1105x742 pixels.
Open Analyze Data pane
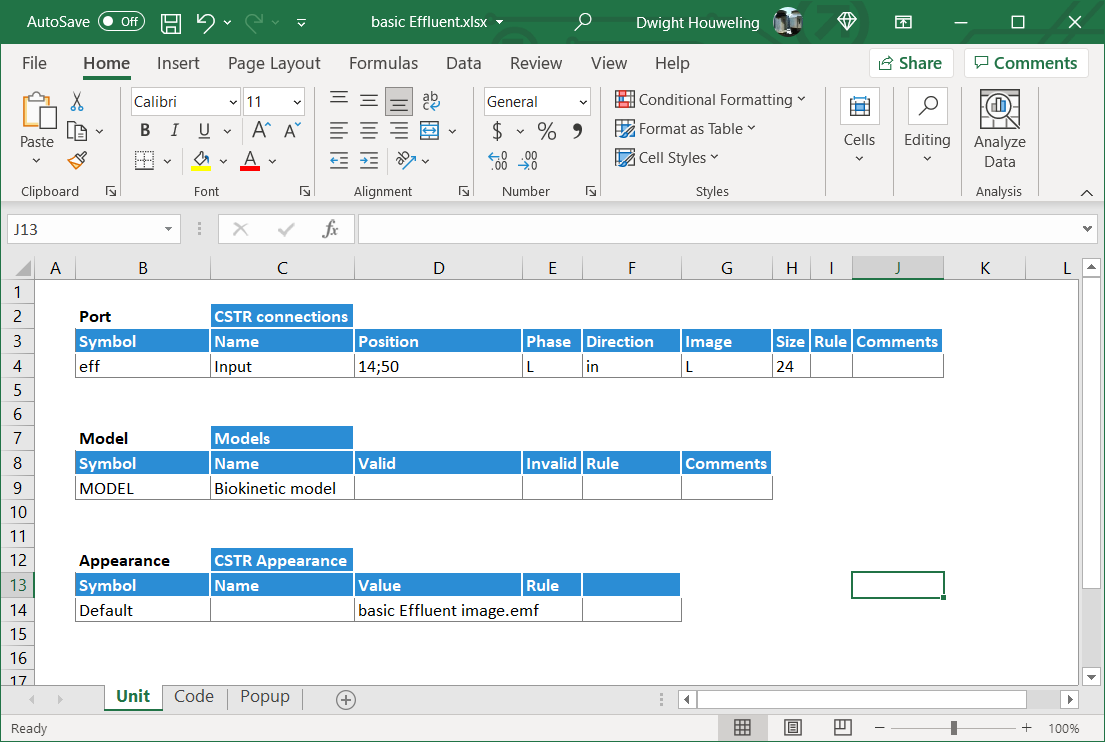pyautogui.click(x=999, y=130)
